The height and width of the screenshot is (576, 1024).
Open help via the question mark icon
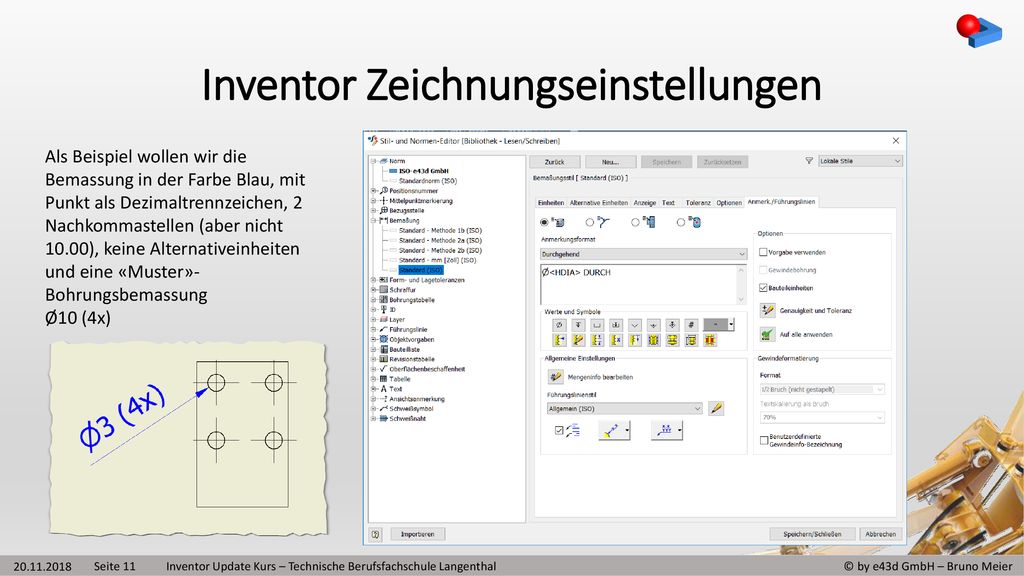coord(376,534)
